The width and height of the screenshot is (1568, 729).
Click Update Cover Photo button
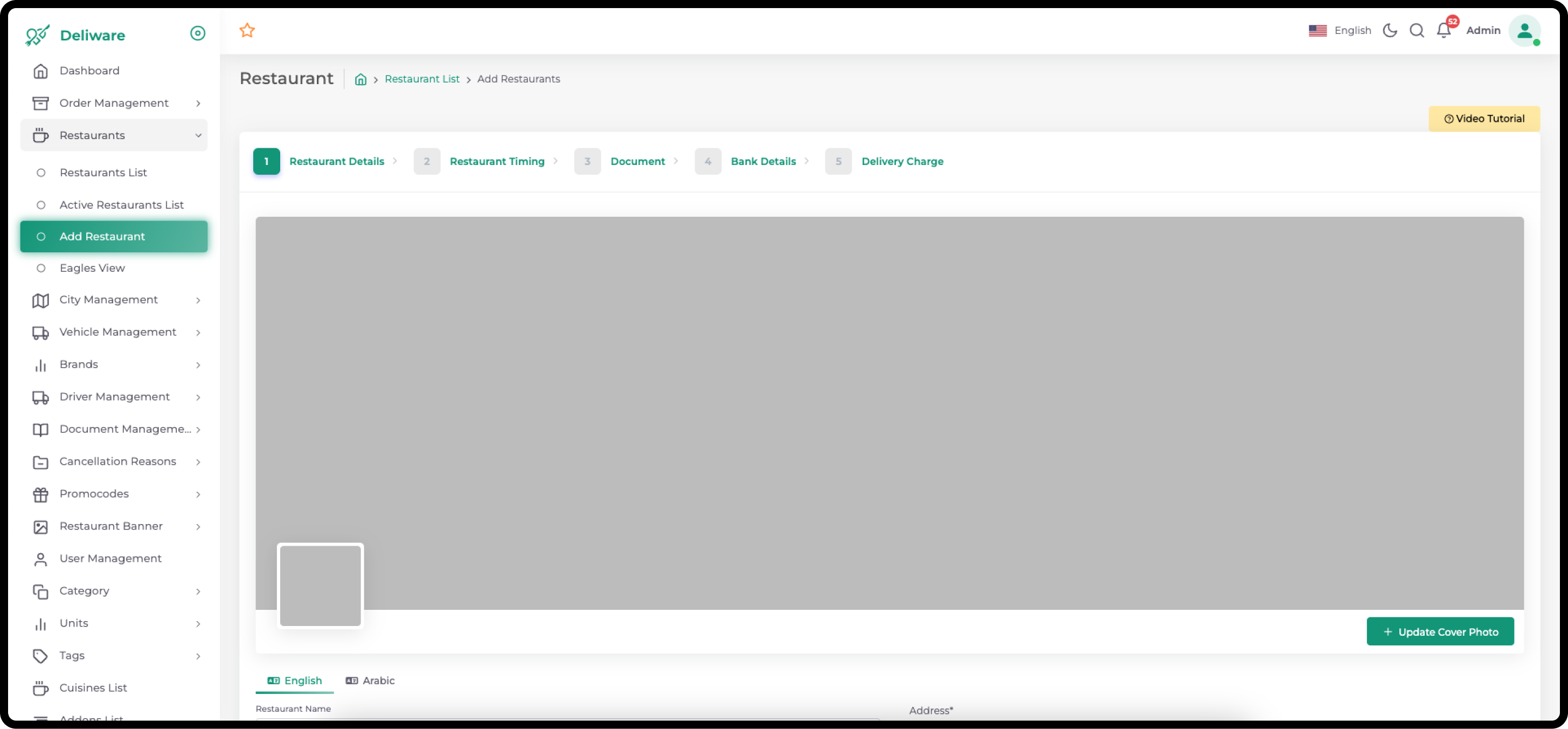coord(1440,631)
